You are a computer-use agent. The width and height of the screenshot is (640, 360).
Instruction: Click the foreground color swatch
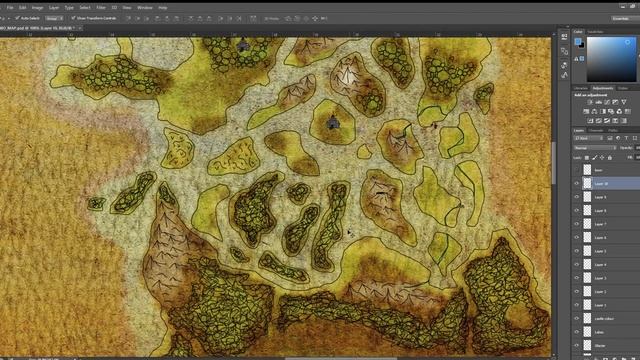(x=578, y=42)
